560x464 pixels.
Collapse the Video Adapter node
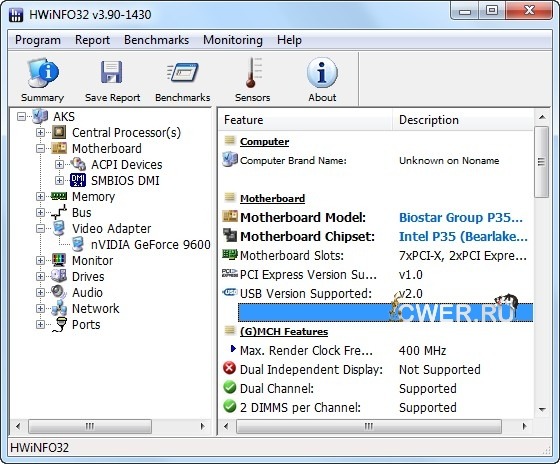[x=40, y=229]
